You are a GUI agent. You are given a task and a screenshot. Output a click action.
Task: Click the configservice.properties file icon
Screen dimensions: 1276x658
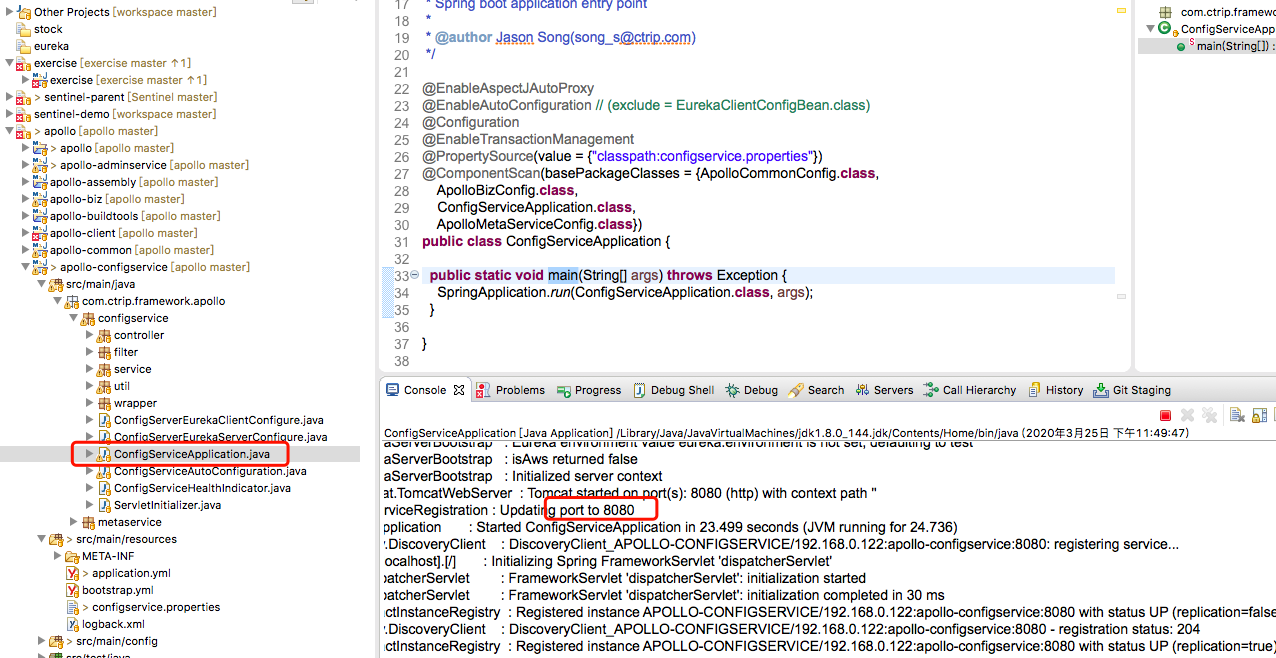click(x=72, y=607)
